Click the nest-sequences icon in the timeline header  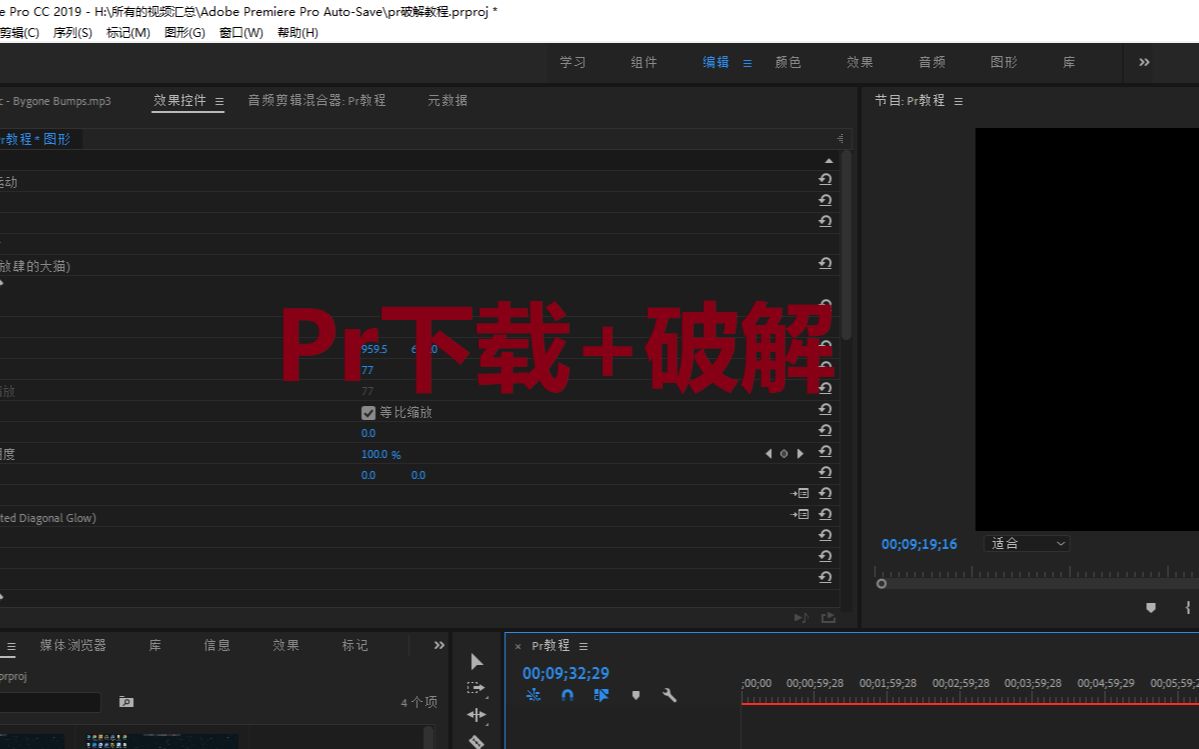pos(601,695)
